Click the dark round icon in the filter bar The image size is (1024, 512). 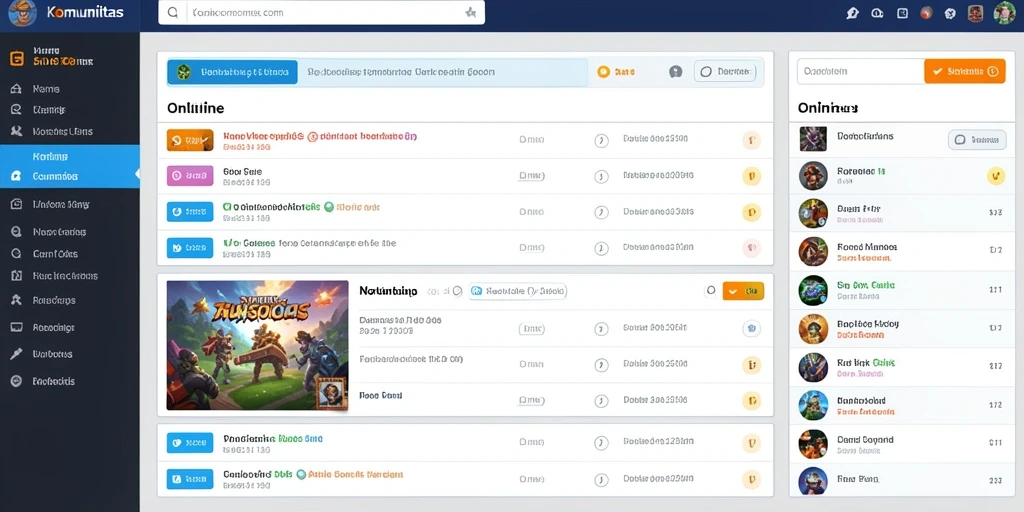coord(675,72)
